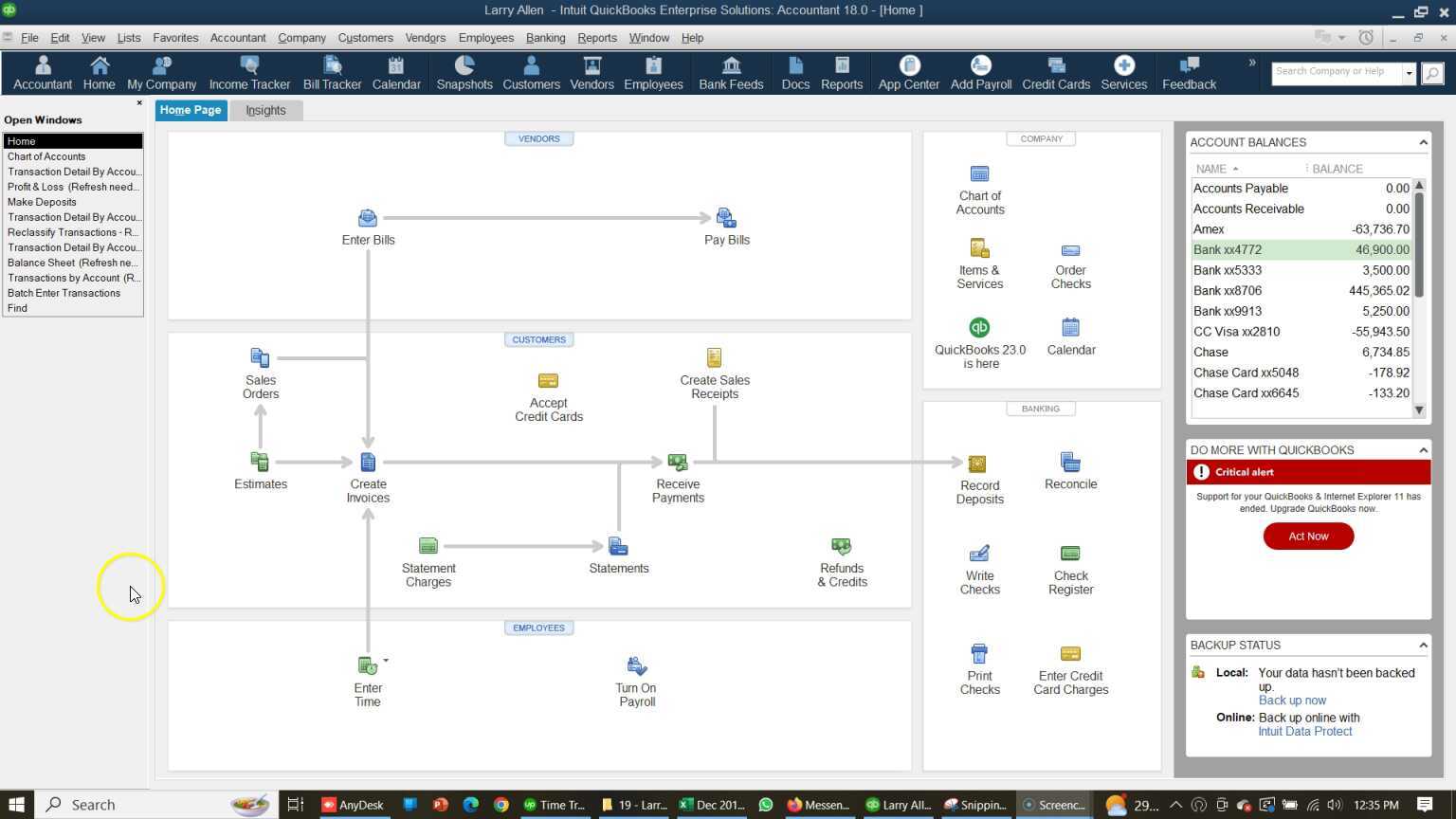Click the Vendors section header button
Image resolution: width=1456 pixels, height=819 pixels.
point(538,138)
